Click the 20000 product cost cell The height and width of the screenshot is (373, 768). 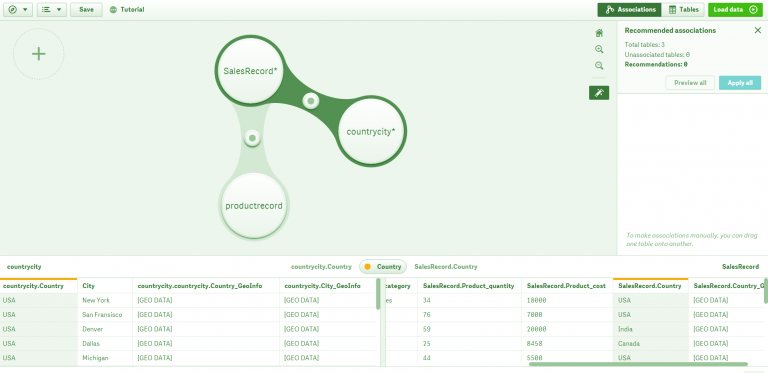(567, 329)
